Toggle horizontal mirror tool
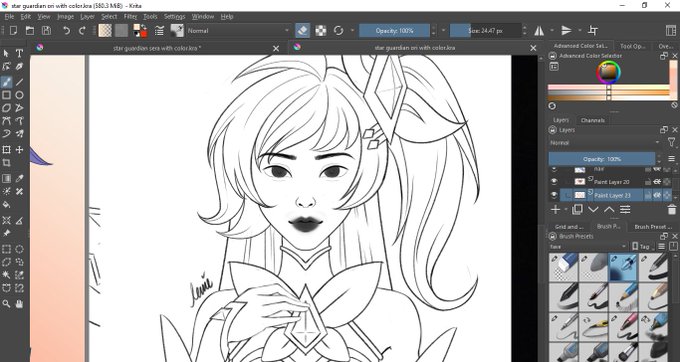 coord(539,30)
